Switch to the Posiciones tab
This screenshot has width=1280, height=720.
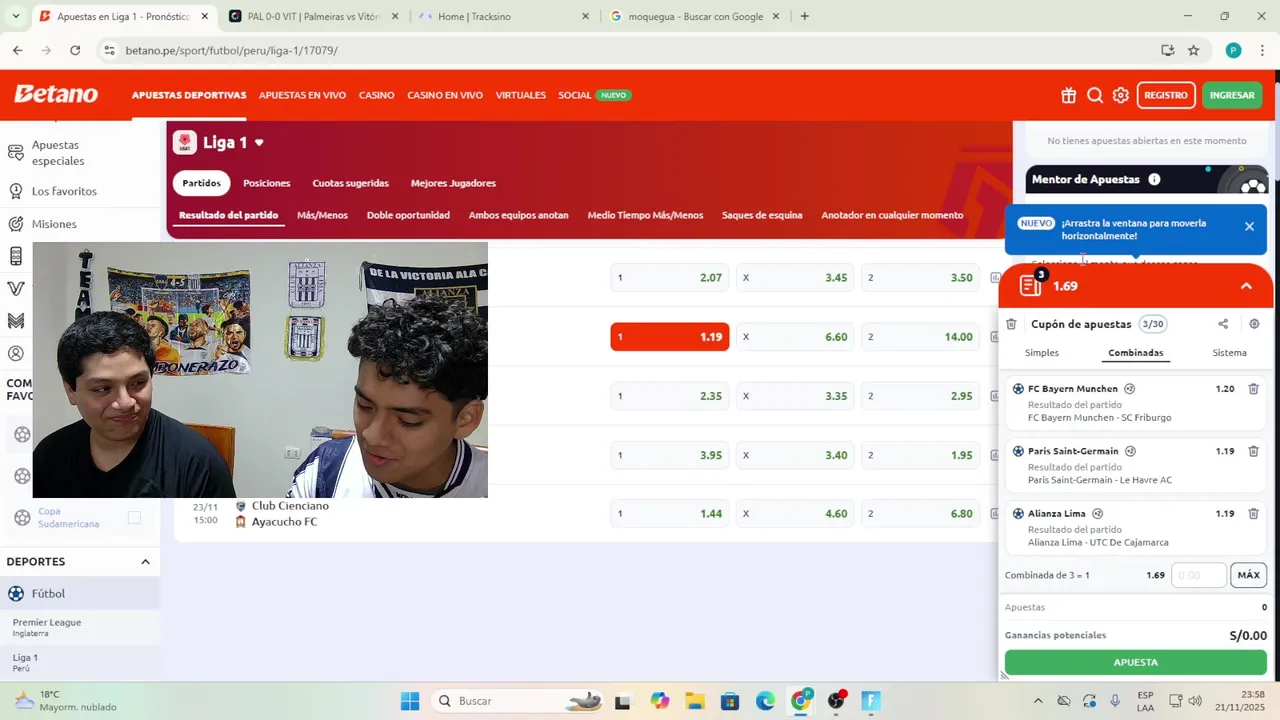tap(266, 183)
